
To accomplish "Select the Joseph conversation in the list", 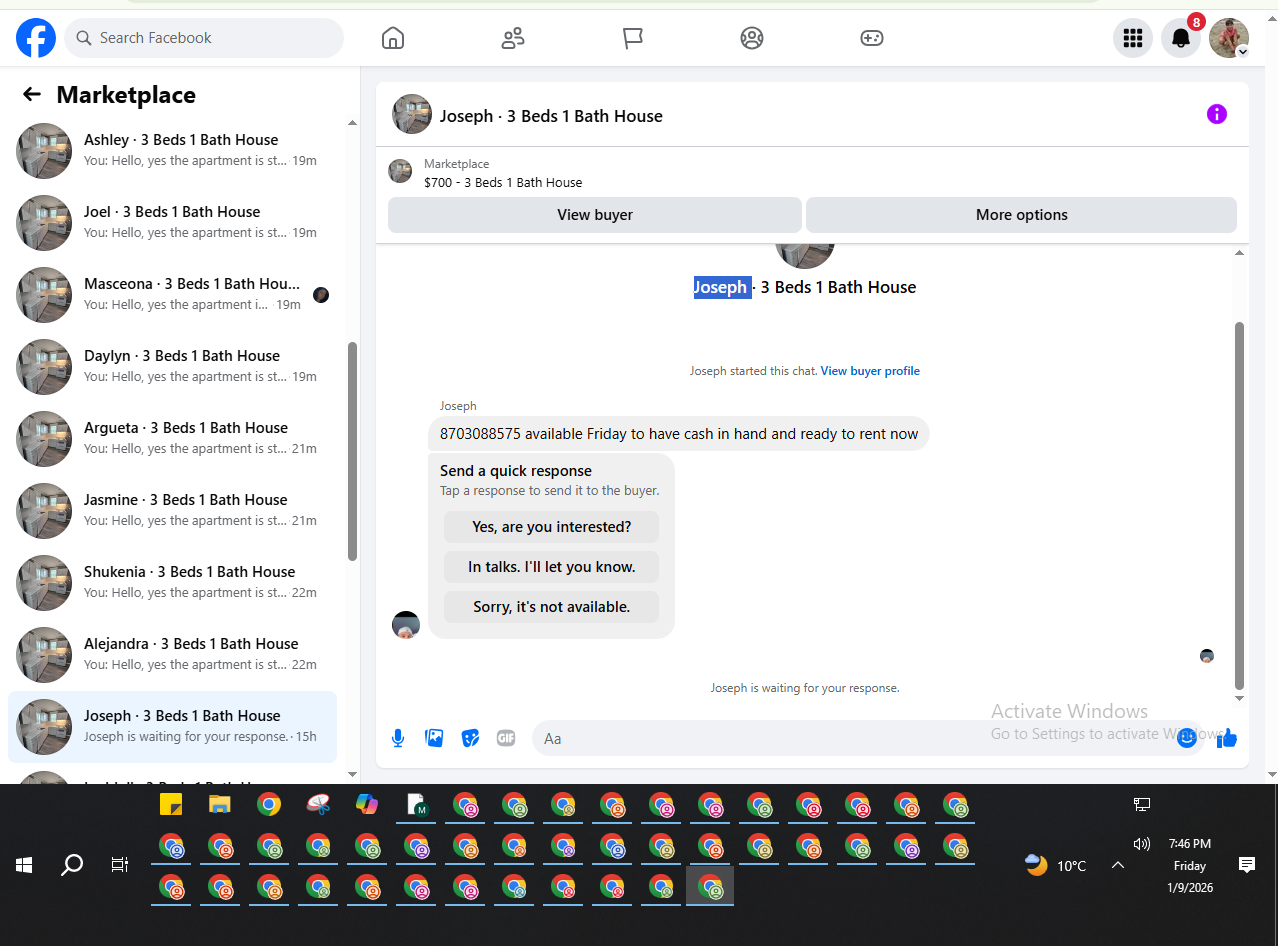I will (x=172, y=727).
